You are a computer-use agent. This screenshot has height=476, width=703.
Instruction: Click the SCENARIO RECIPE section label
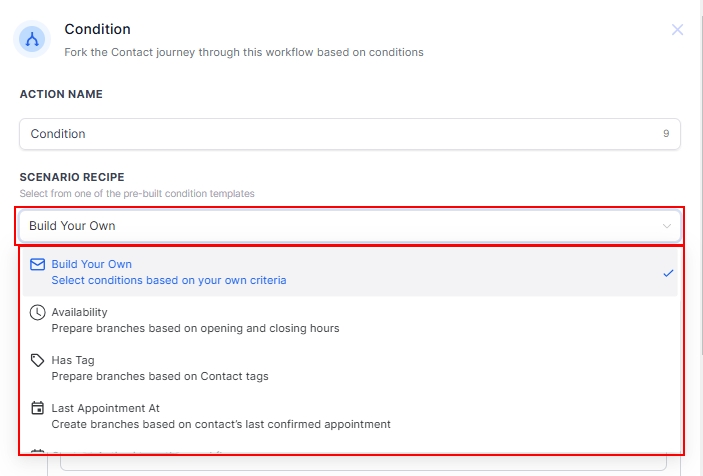click(72, 177)
